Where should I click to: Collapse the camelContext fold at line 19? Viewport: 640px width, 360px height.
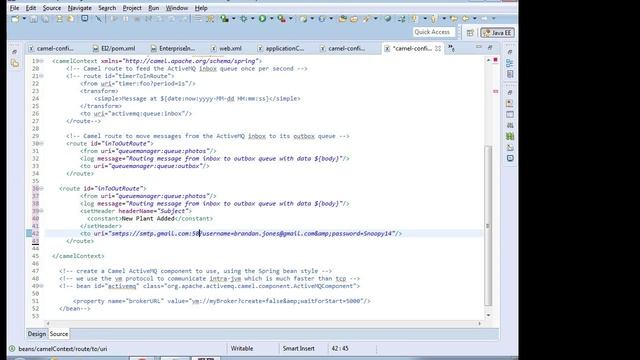pos(42,61)
